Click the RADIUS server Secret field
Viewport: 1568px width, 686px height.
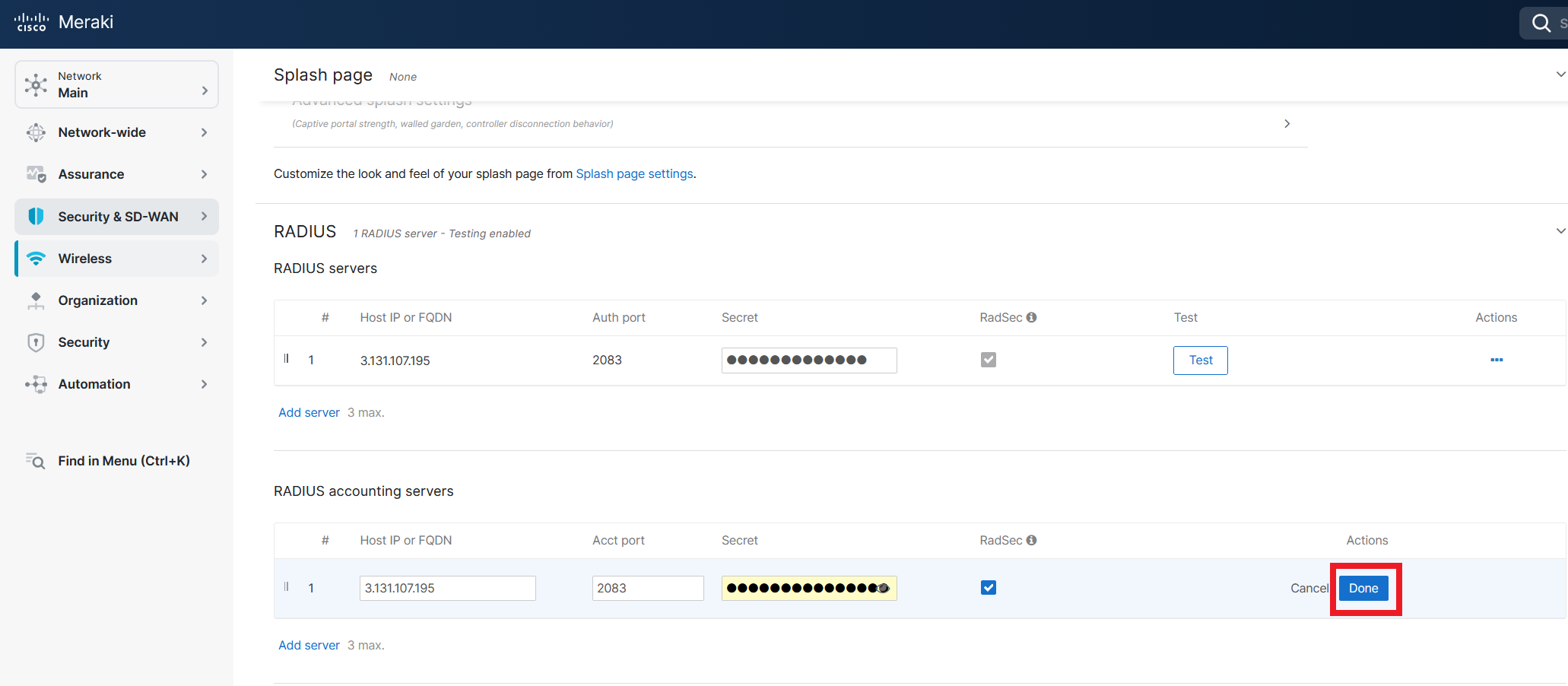point(809,360)
